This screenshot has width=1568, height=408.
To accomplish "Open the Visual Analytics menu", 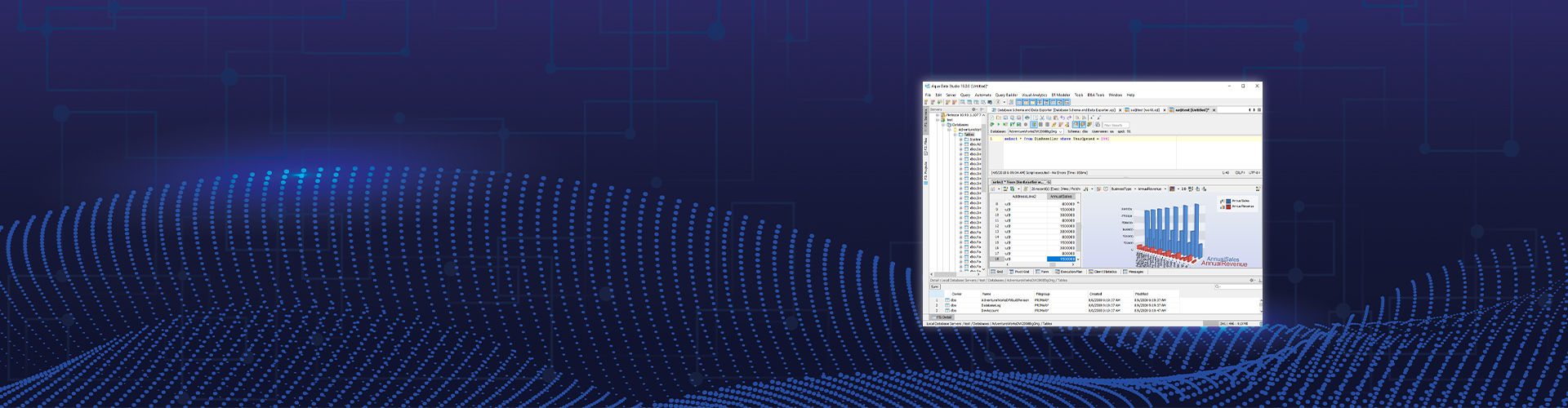I will [1034, 95].
